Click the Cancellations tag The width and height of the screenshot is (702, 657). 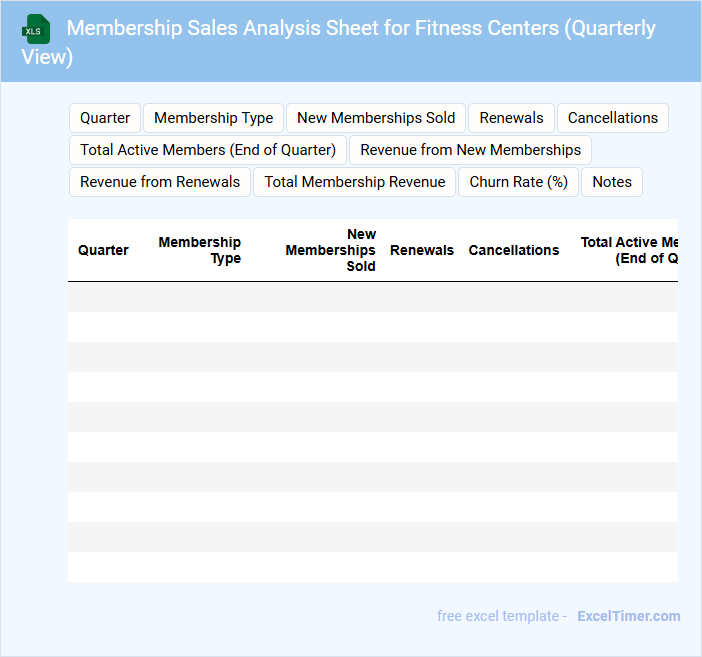(612, 118)
